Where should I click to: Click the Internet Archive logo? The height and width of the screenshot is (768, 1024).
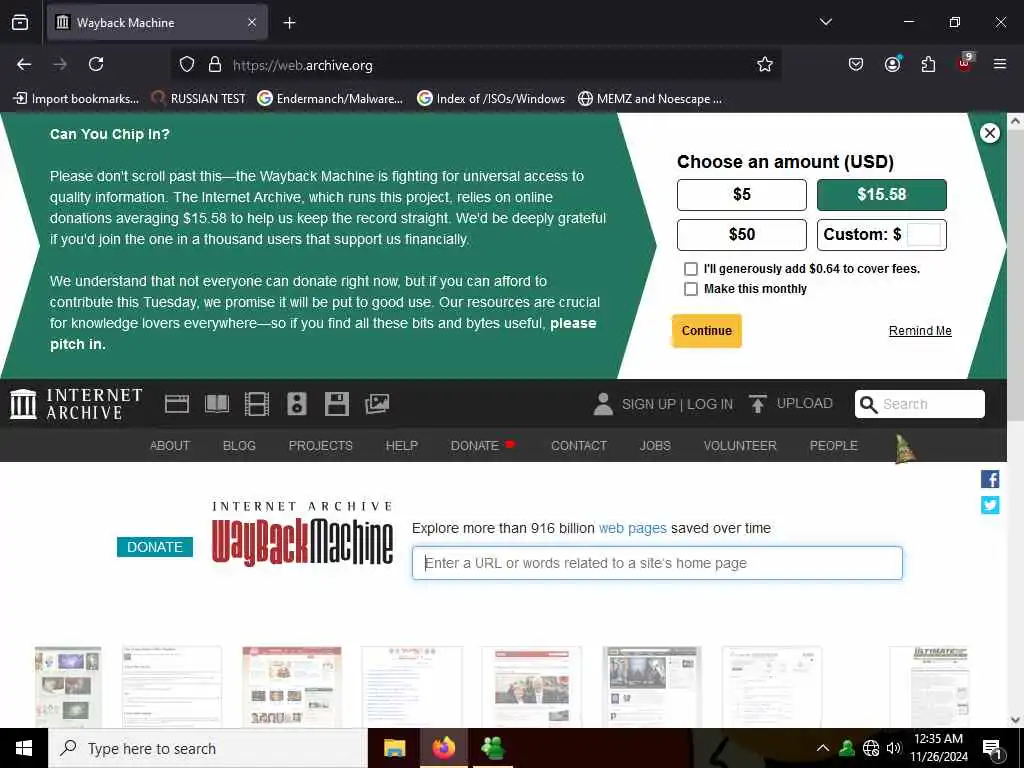(x=76, y=404)
